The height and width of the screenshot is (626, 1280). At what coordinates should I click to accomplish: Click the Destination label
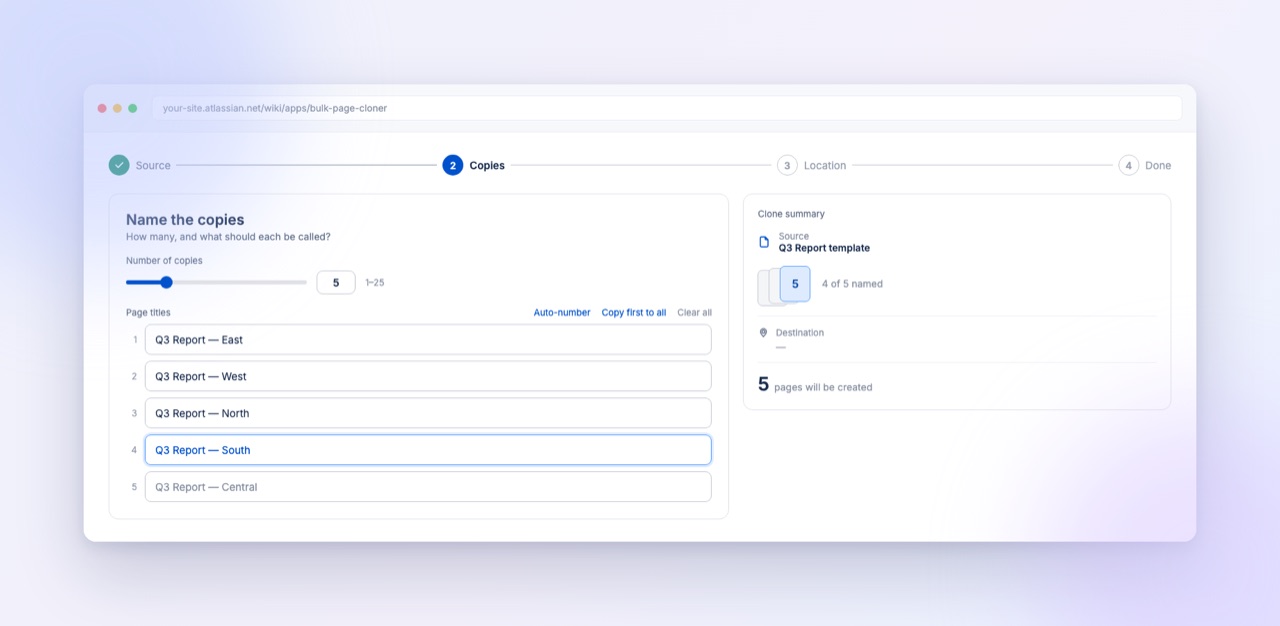tap(800, 333)
